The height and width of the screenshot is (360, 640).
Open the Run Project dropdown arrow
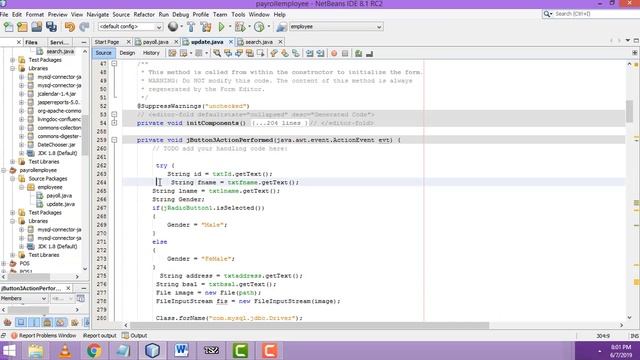coord(230,27)
